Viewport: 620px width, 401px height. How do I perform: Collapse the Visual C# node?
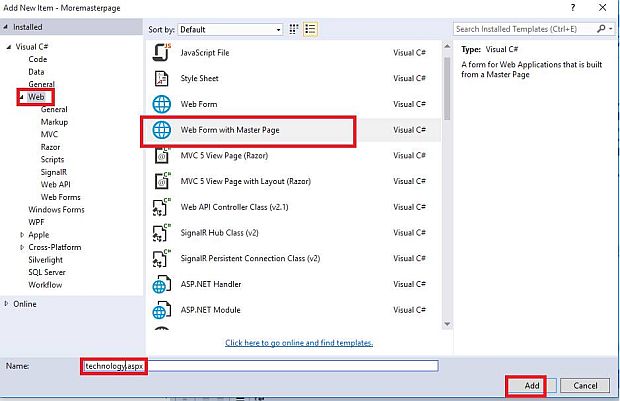coord(9,47)
